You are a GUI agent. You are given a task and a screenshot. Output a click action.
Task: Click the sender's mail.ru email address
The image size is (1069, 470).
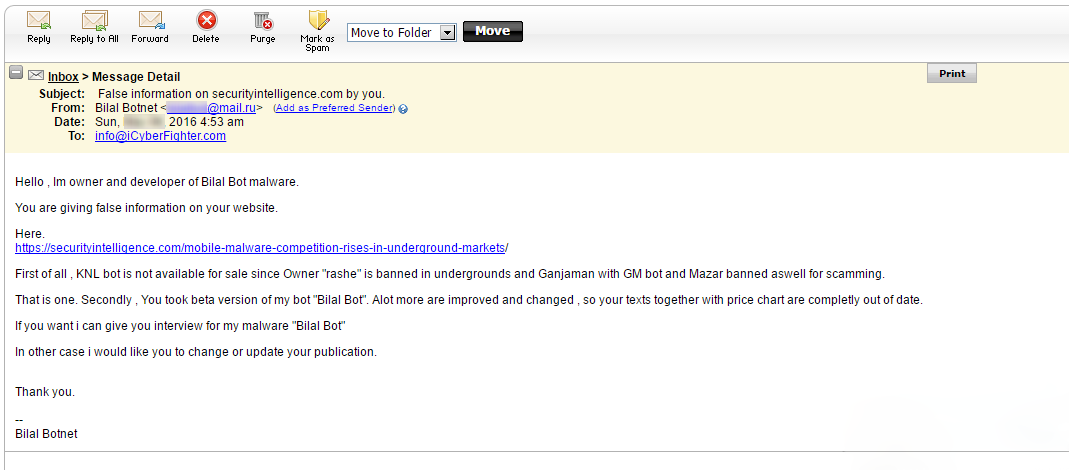click(211, 108)
